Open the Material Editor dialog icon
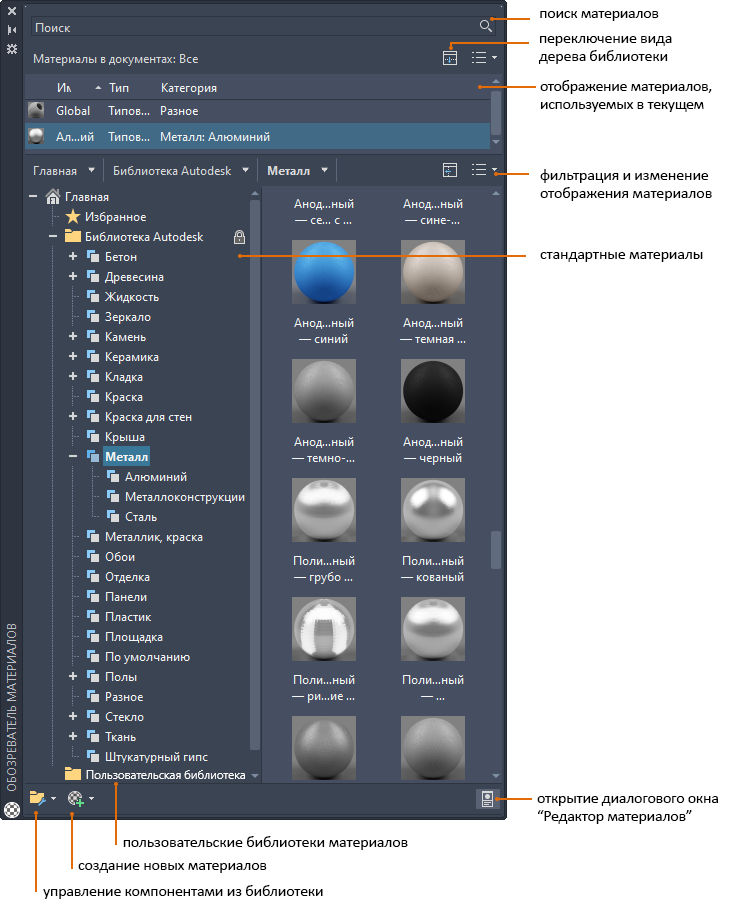The width and height of the screenshot is (739, 920). pos(487,799)
